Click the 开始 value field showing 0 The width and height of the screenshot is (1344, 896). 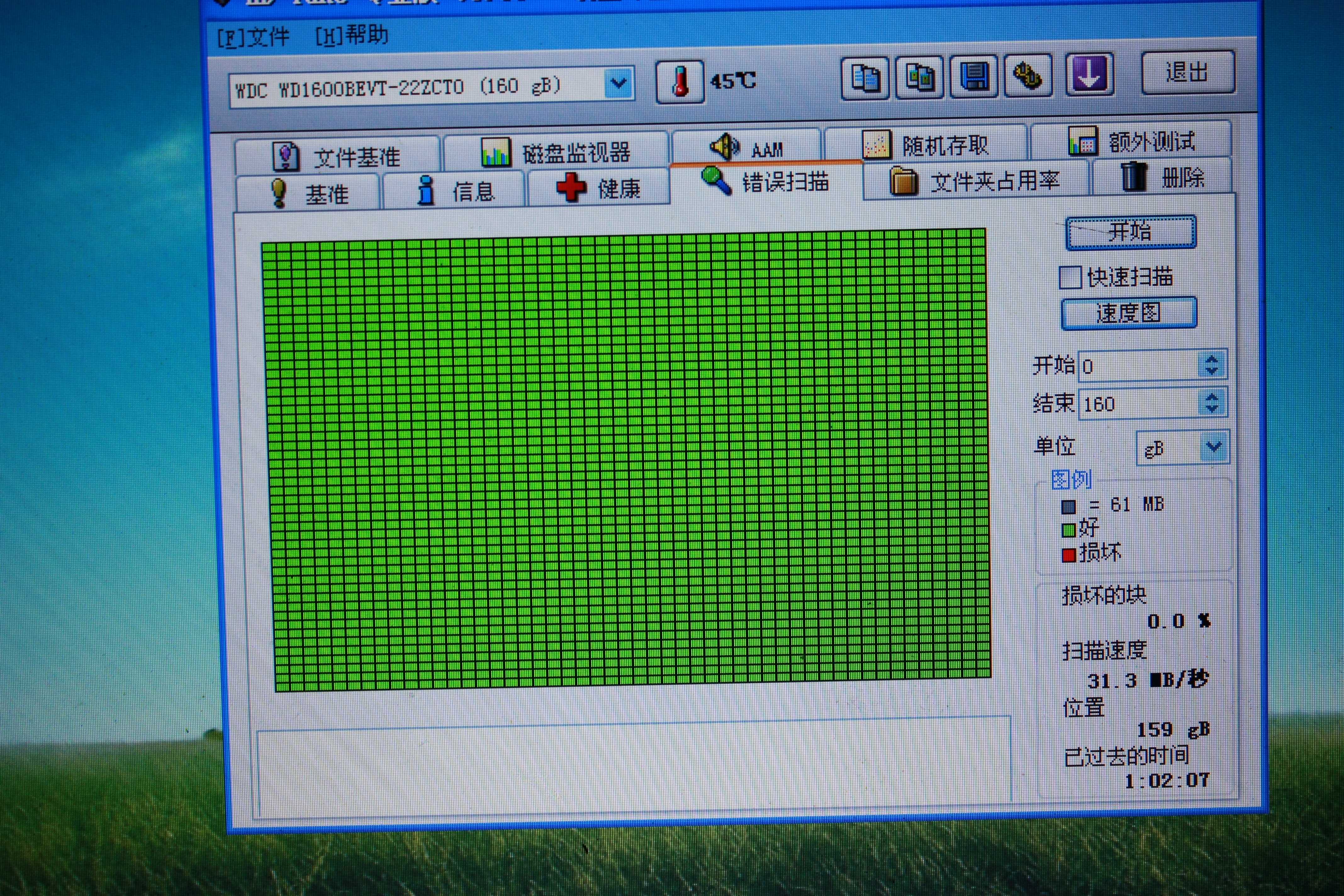1139,366
